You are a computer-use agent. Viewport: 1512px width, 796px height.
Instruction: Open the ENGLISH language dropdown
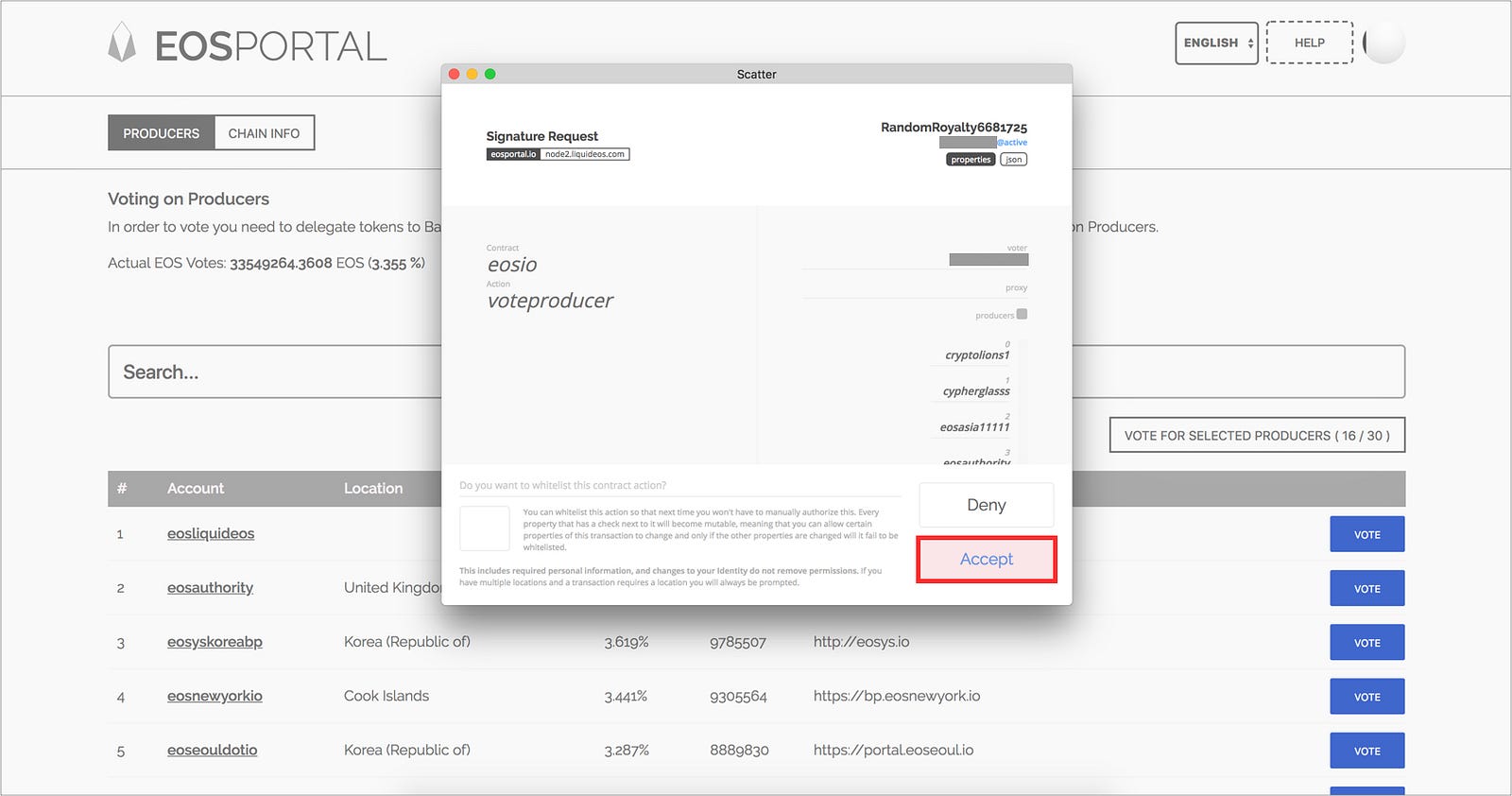coord(1216,43)
